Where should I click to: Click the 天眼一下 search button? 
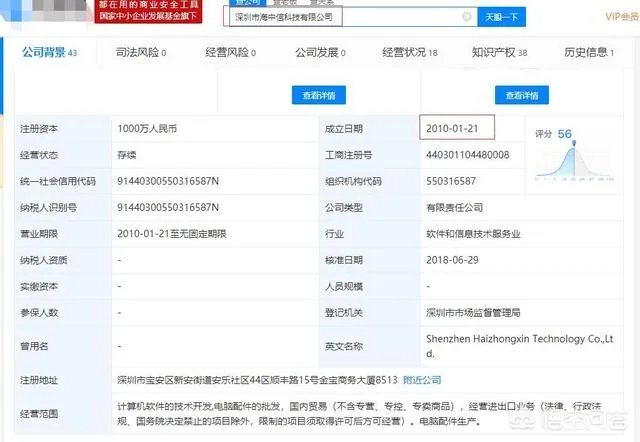click(x=502, y=17)
